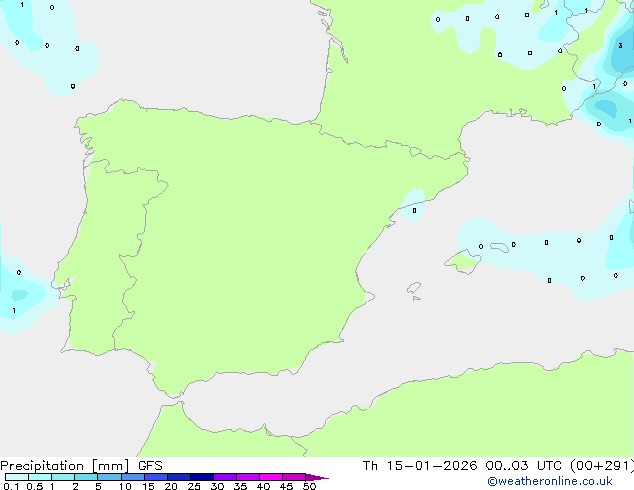This screenshot has height=490, width=634.
Task: Click the '25' legend scale label
Action: coord(194,486)
